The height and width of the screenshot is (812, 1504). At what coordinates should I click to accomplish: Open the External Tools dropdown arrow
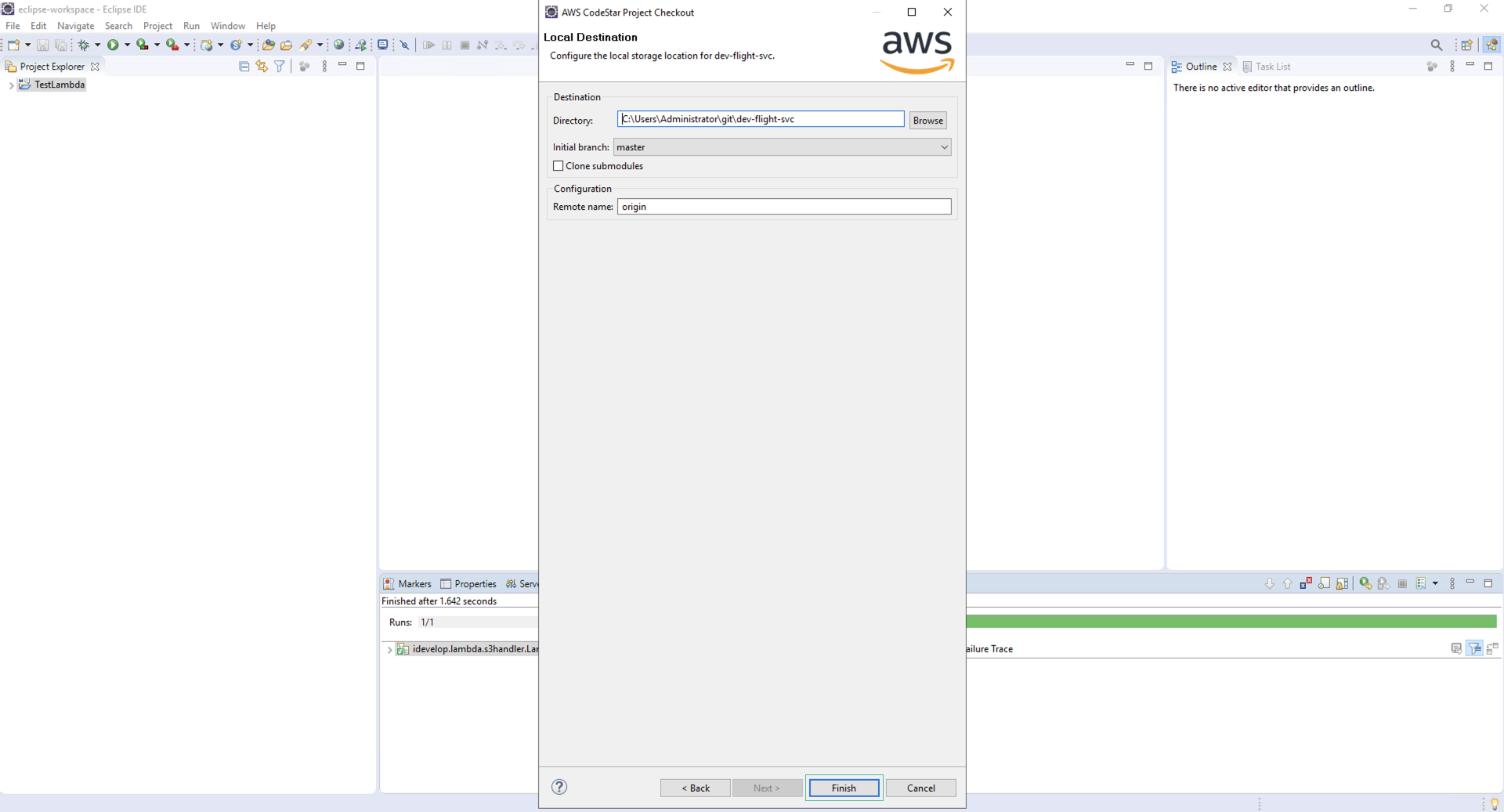coord(186,45)
